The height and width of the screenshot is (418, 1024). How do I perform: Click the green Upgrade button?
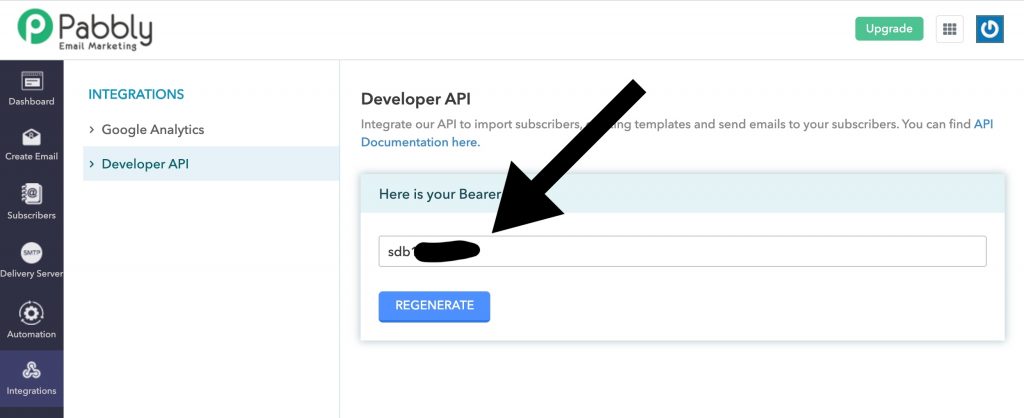pyautogui.click(x=888, y=29)
